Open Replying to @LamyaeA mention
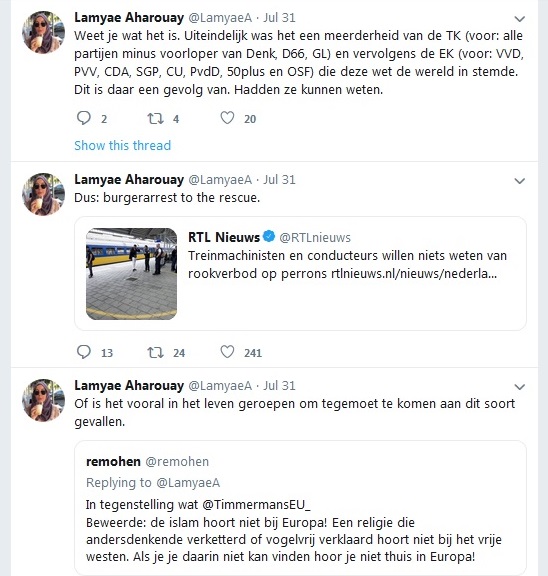This screenshot has height=576, width=548. click(x=188, y=483)
